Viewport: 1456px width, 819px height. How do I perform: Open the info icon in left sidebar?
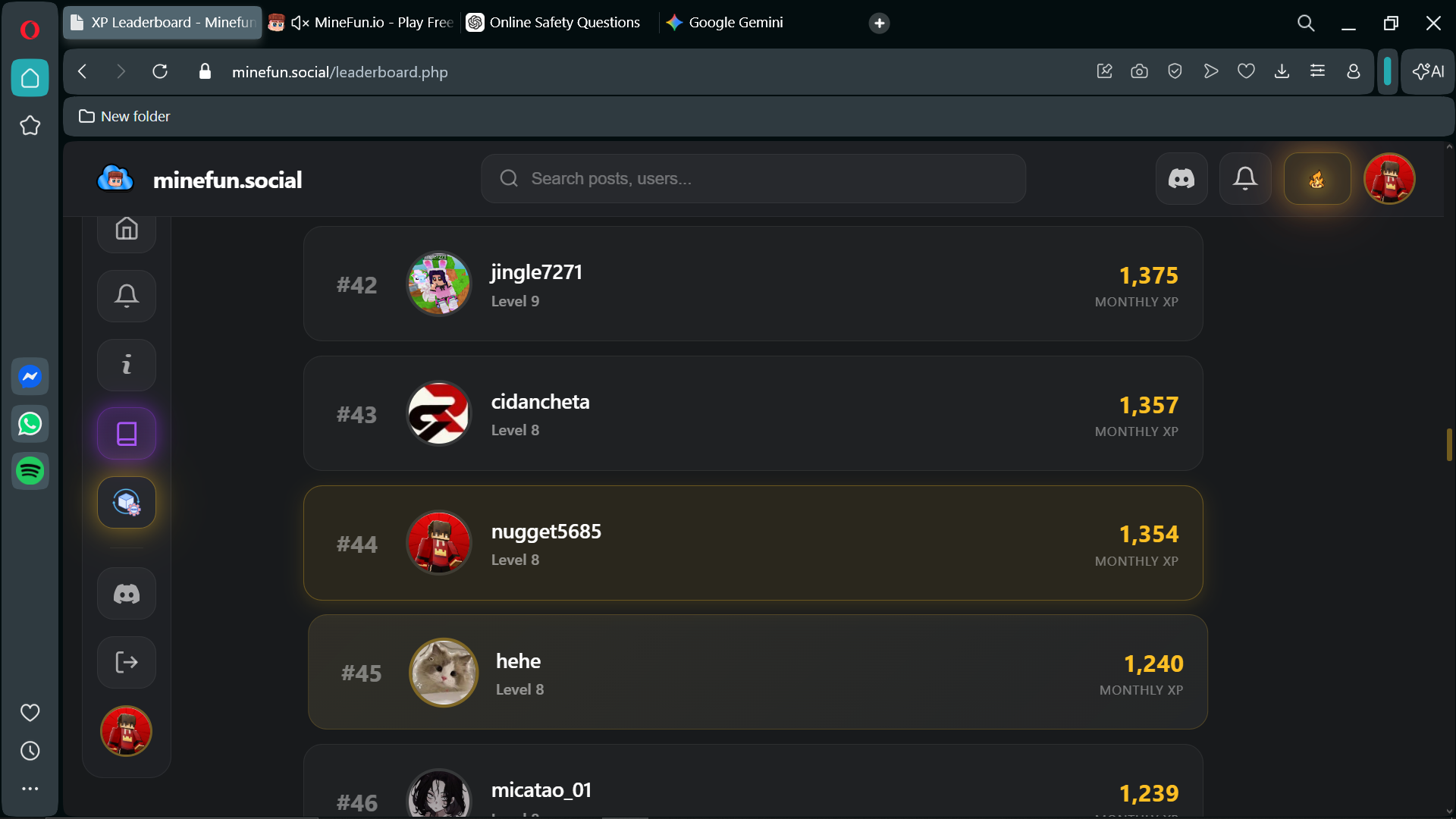(x=127, y=365)
